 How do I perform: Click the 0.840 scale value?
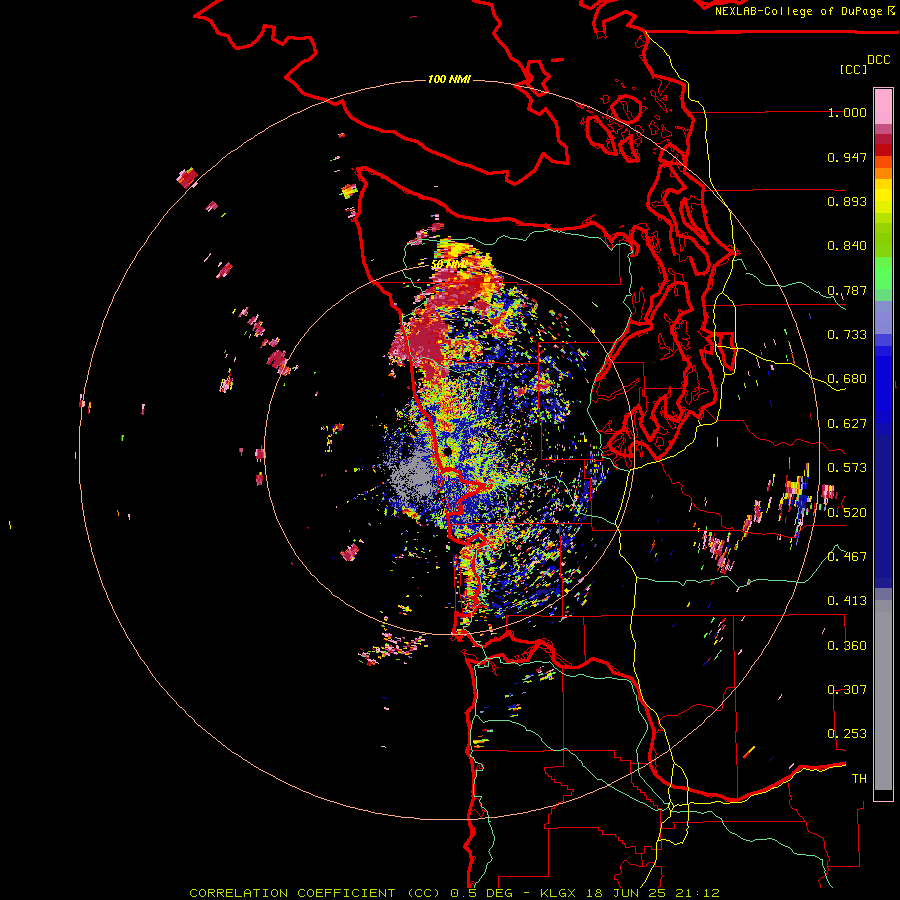[847, 246]
